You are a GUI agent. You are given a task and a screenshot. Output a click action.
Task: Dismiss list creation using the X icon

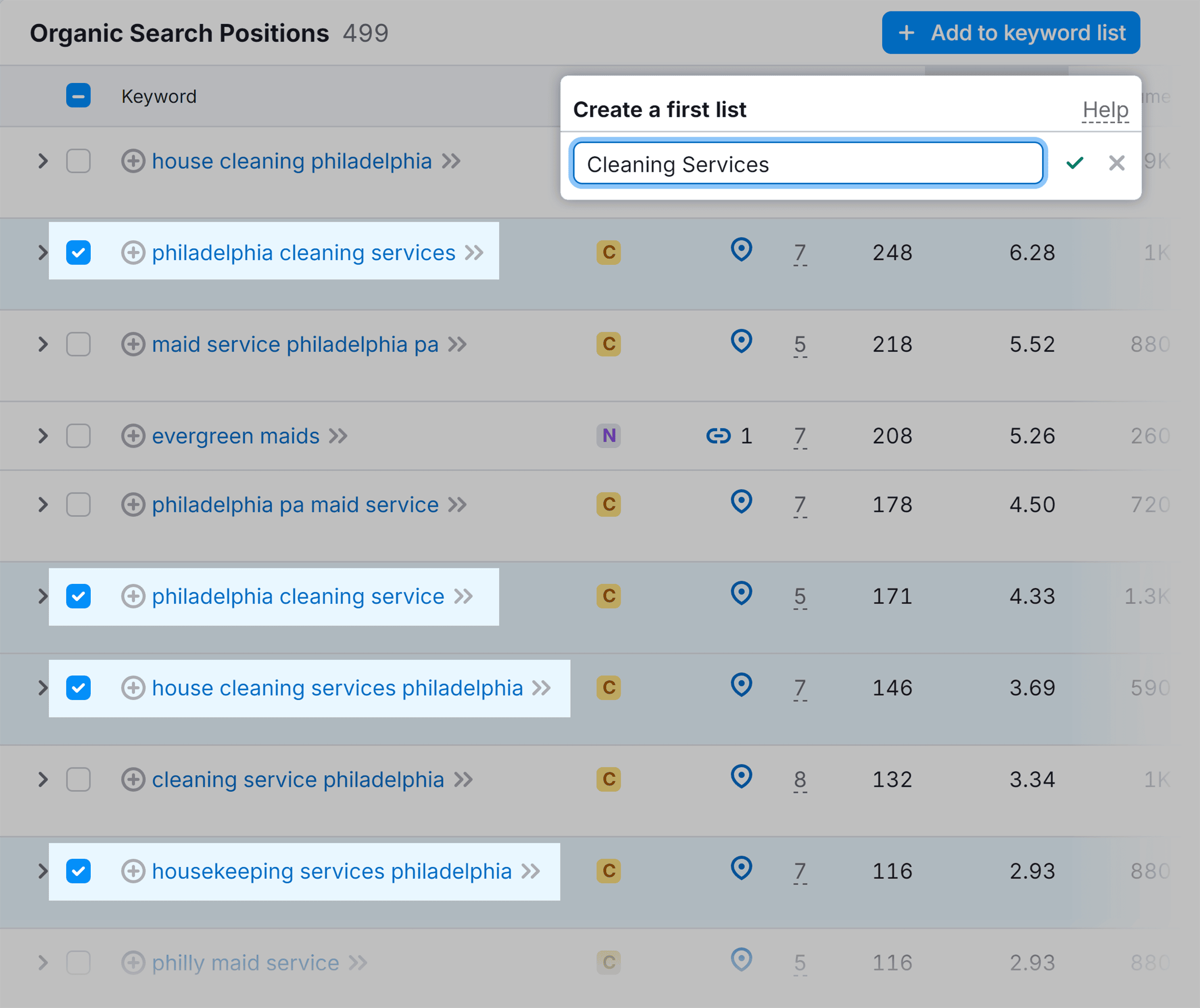pos(1116,164)
